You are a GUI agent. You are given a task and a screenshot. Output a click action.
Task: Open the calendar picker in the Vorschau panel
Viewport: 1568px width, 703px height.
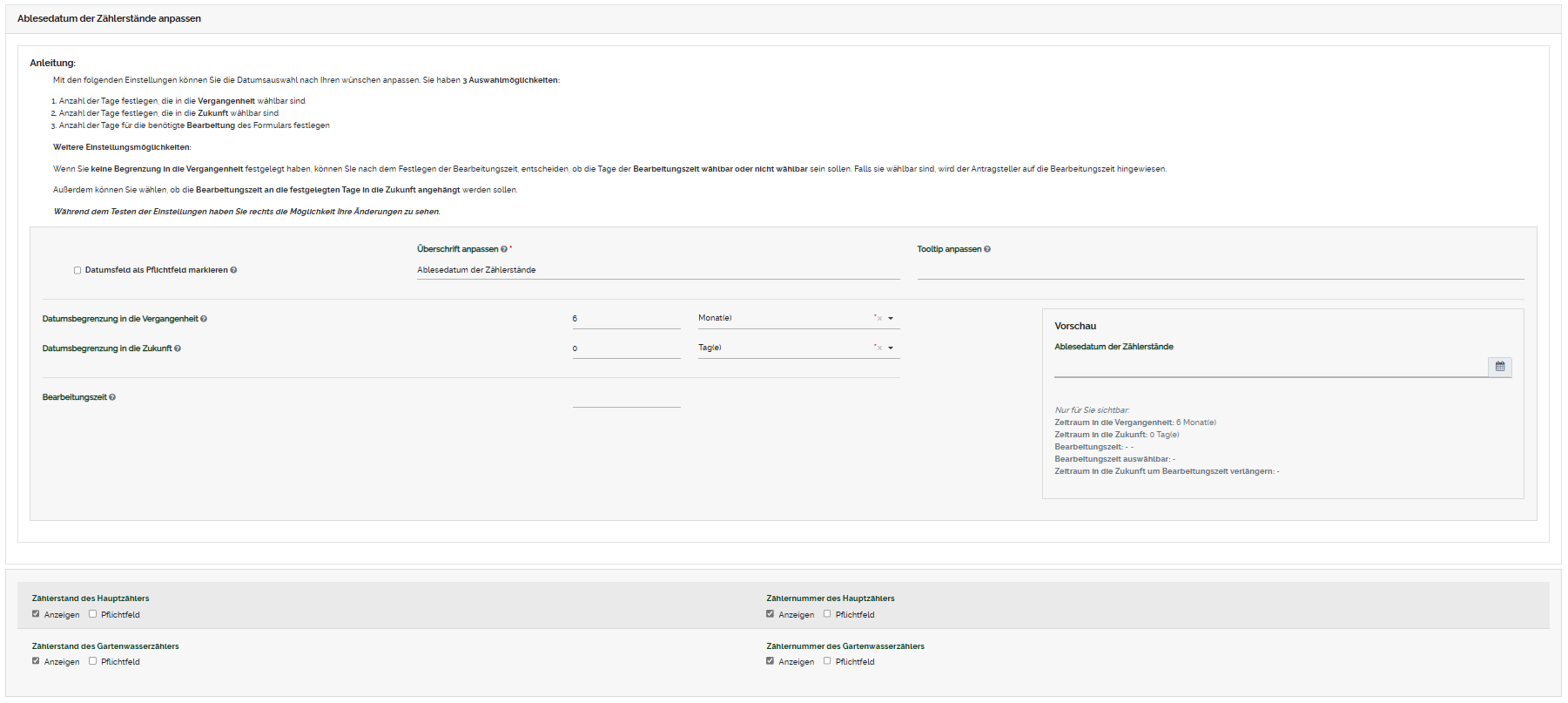[1499, 367]
